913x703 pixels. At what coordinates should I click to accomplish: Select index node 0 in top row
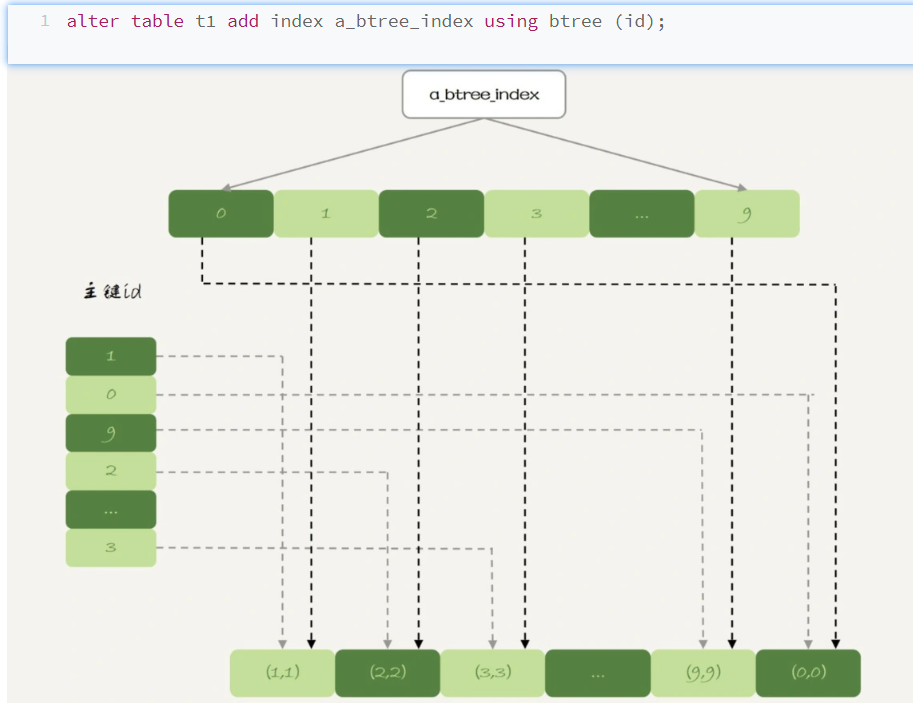[x=221, y=214]
